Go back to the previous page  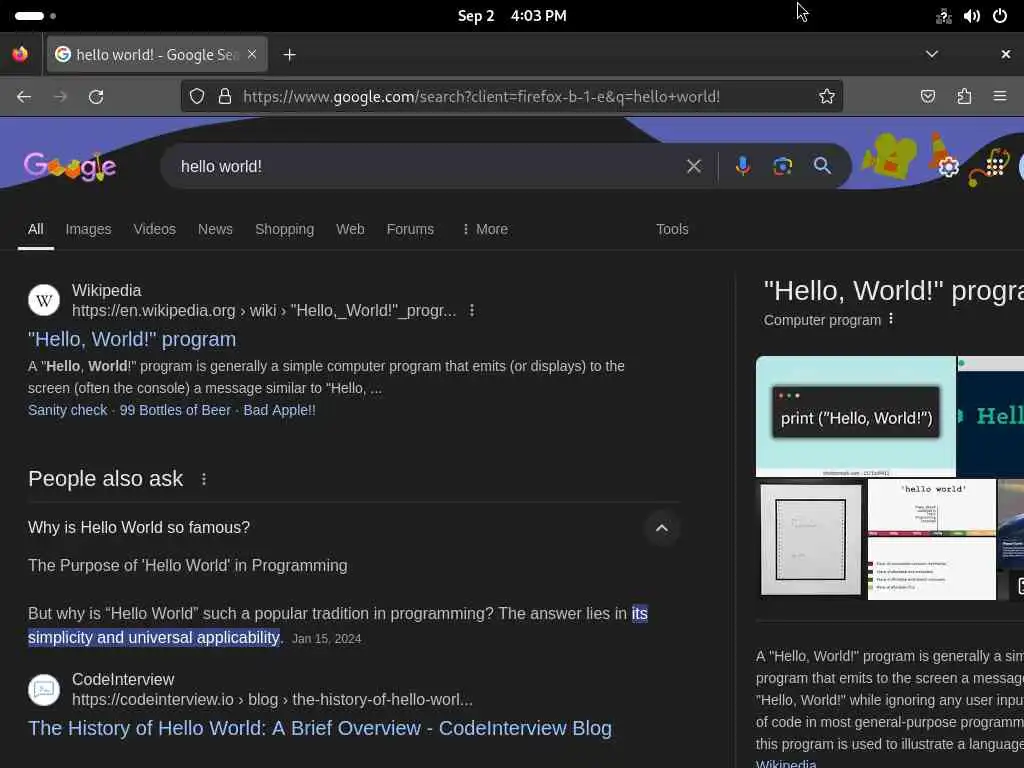(x=24, y=97)
